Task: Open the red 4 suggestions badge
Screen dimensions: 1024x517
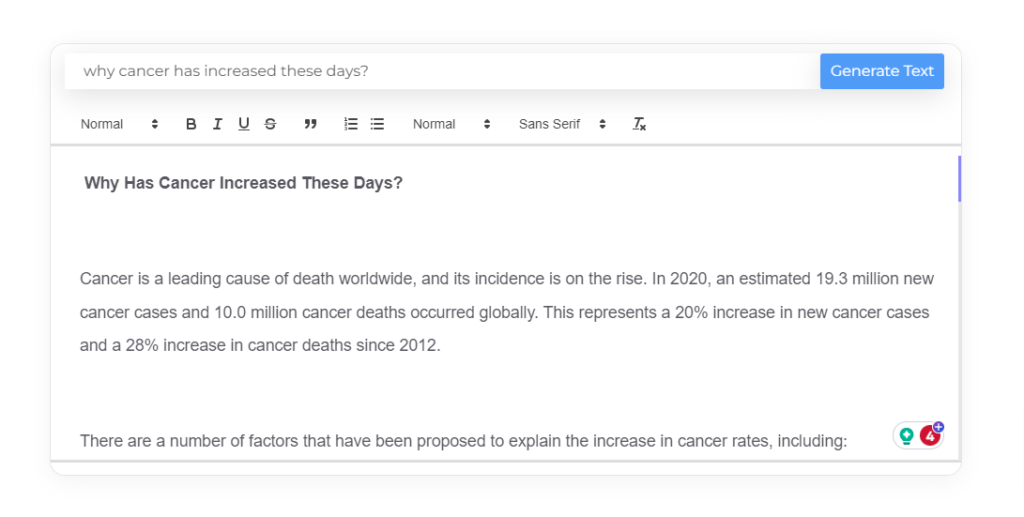Action: [929, 437]
